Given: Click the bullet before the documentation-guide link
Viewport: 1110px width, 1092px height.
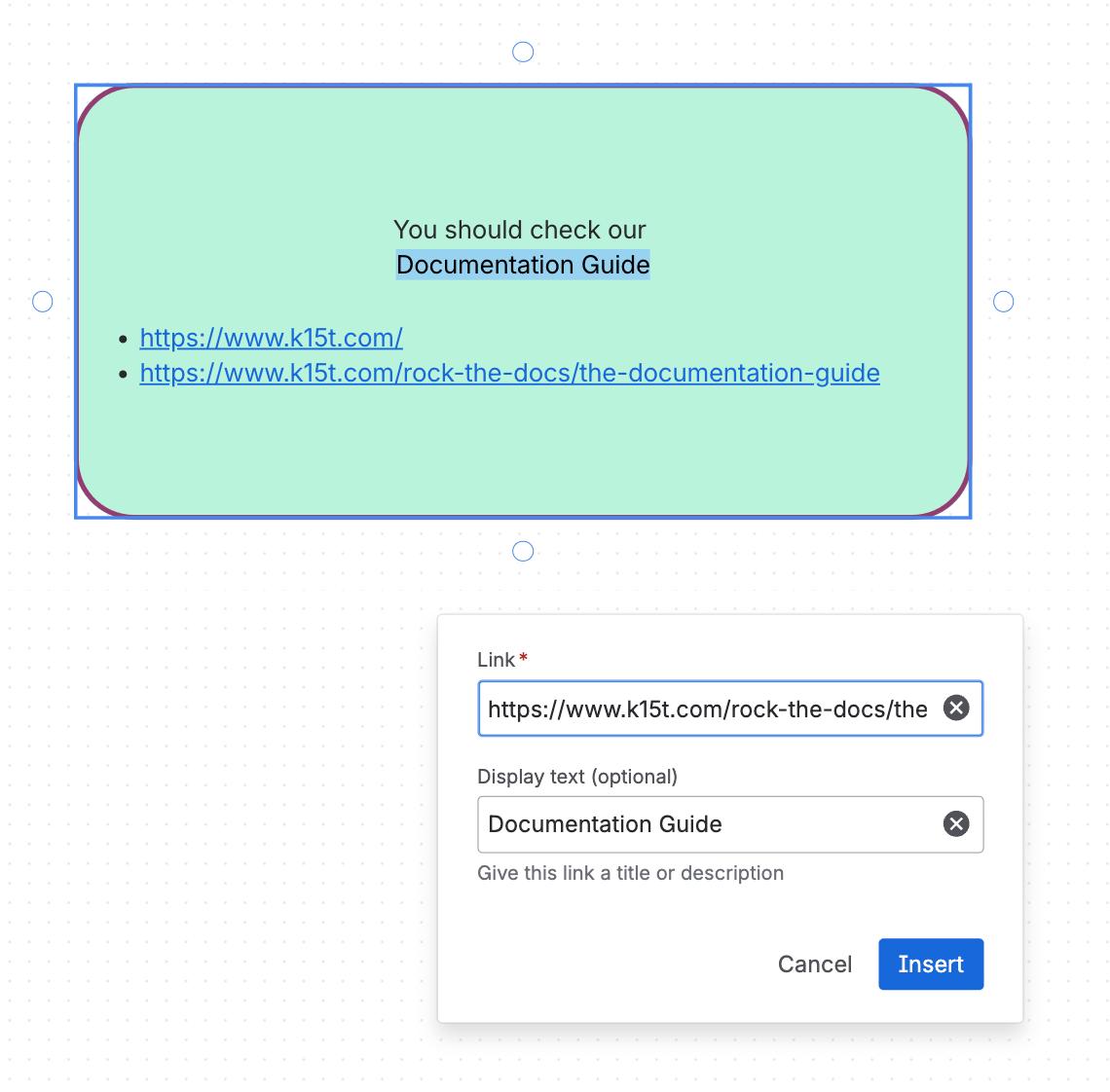Looking at the screenshot, I should click(123, 374).
